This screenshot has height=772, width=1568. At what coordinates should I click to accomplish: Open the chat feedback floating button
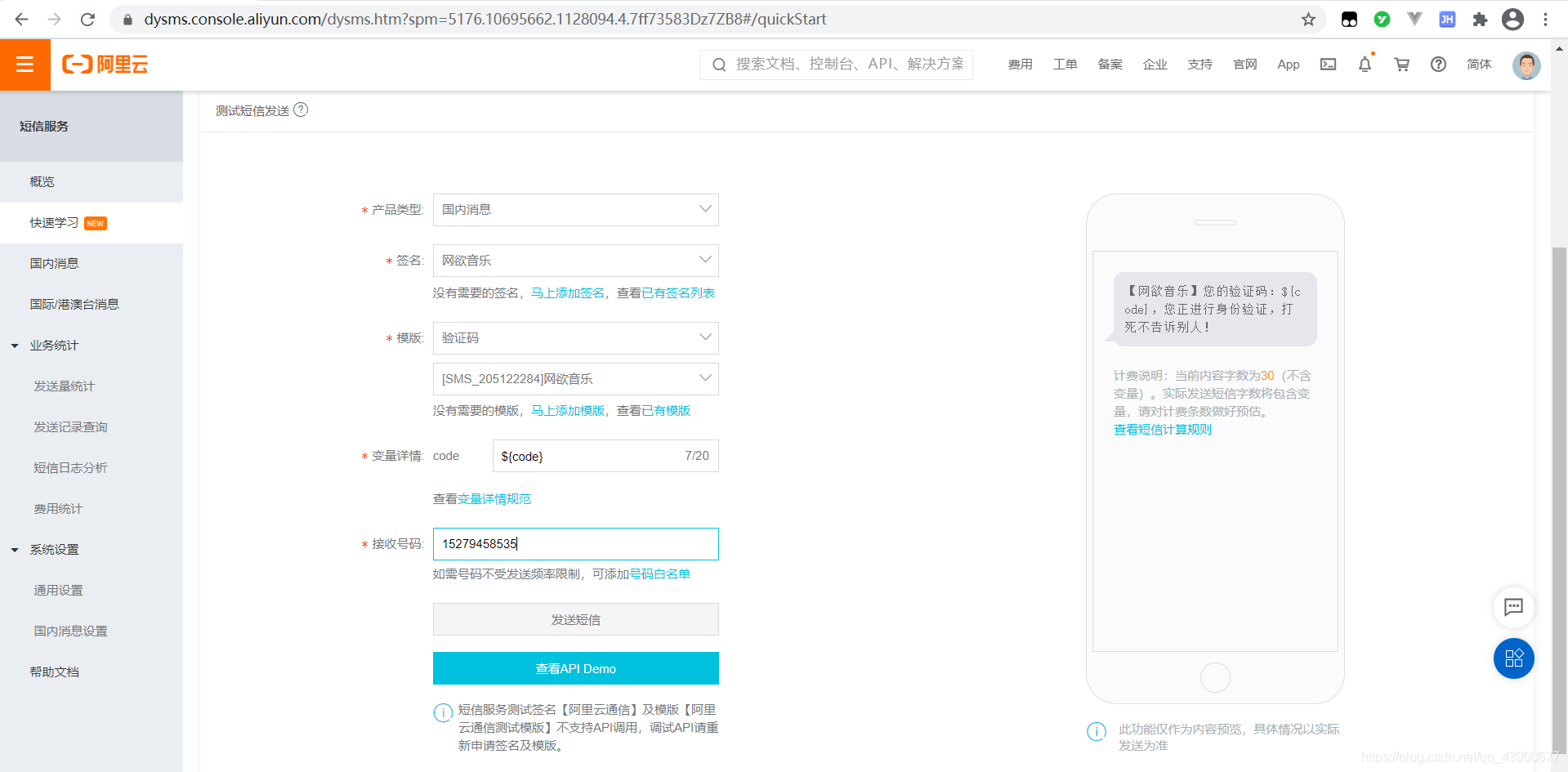pos(1514,607)
